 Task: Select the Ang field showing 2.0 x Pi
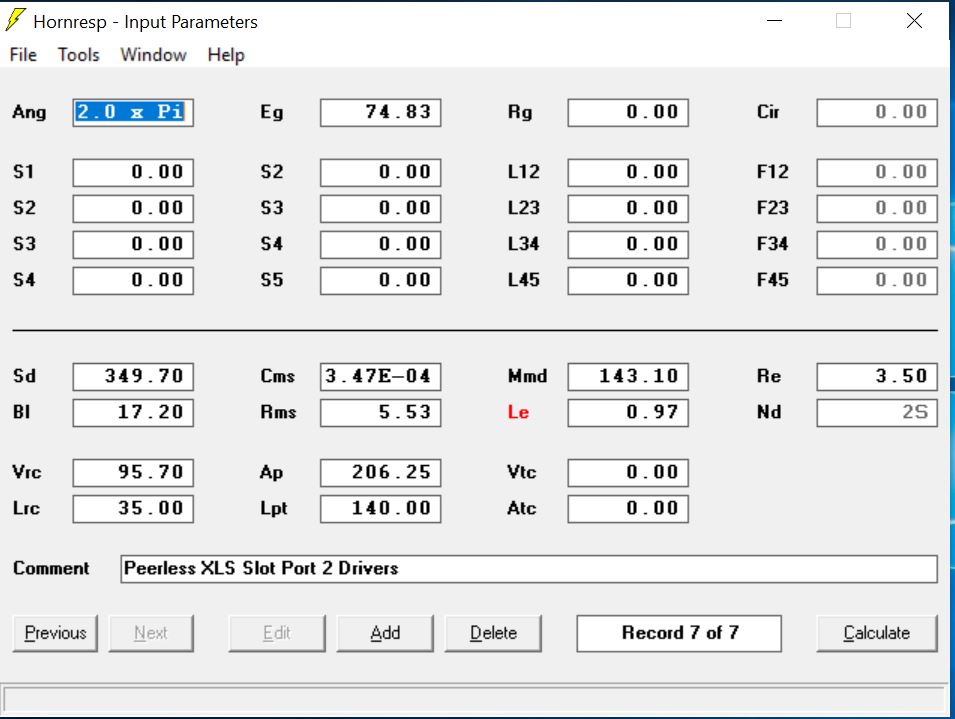[133, 113]
